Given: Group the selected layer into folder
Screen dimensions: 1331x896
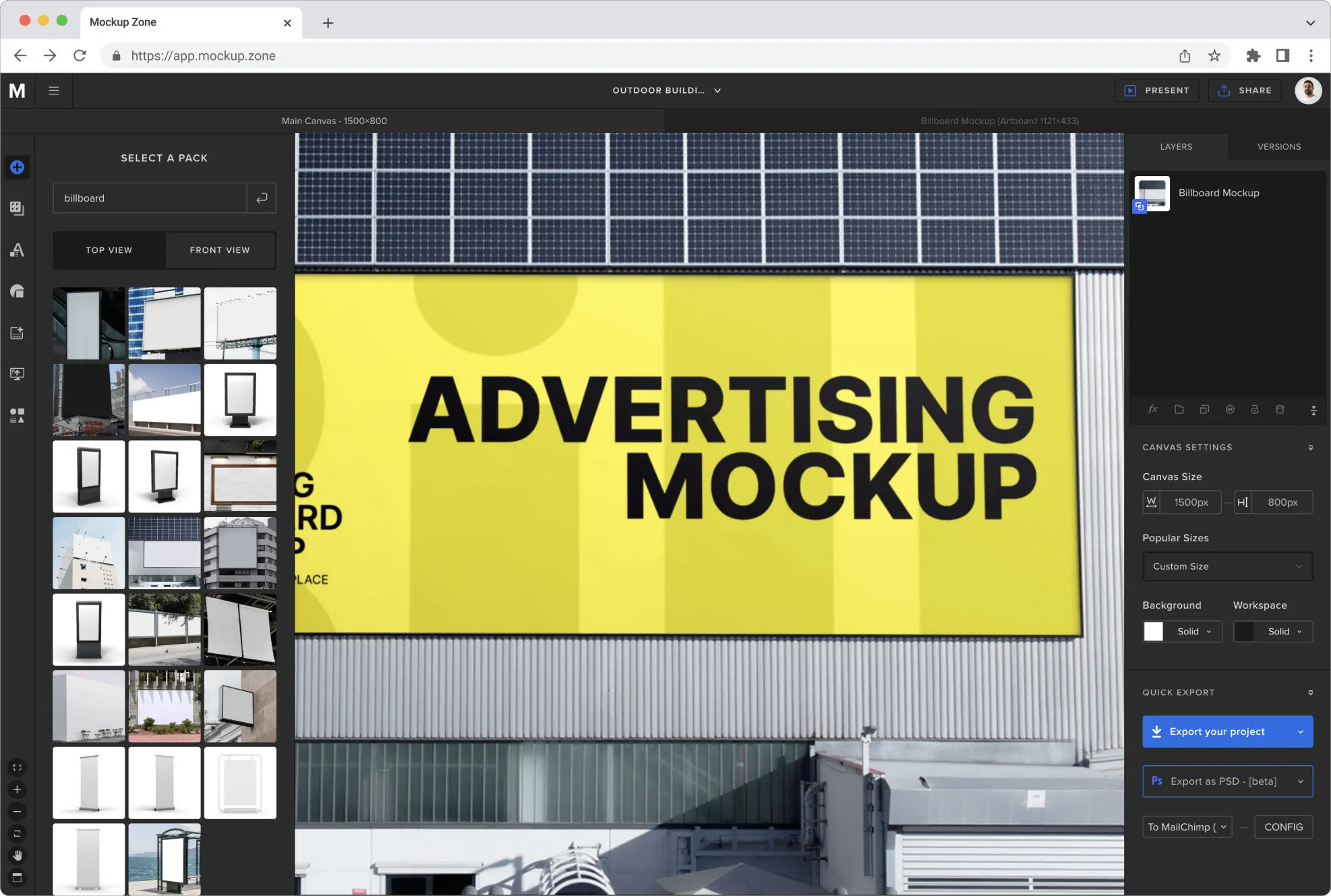Looking at the screenshot, I should tap(1179, 409).
